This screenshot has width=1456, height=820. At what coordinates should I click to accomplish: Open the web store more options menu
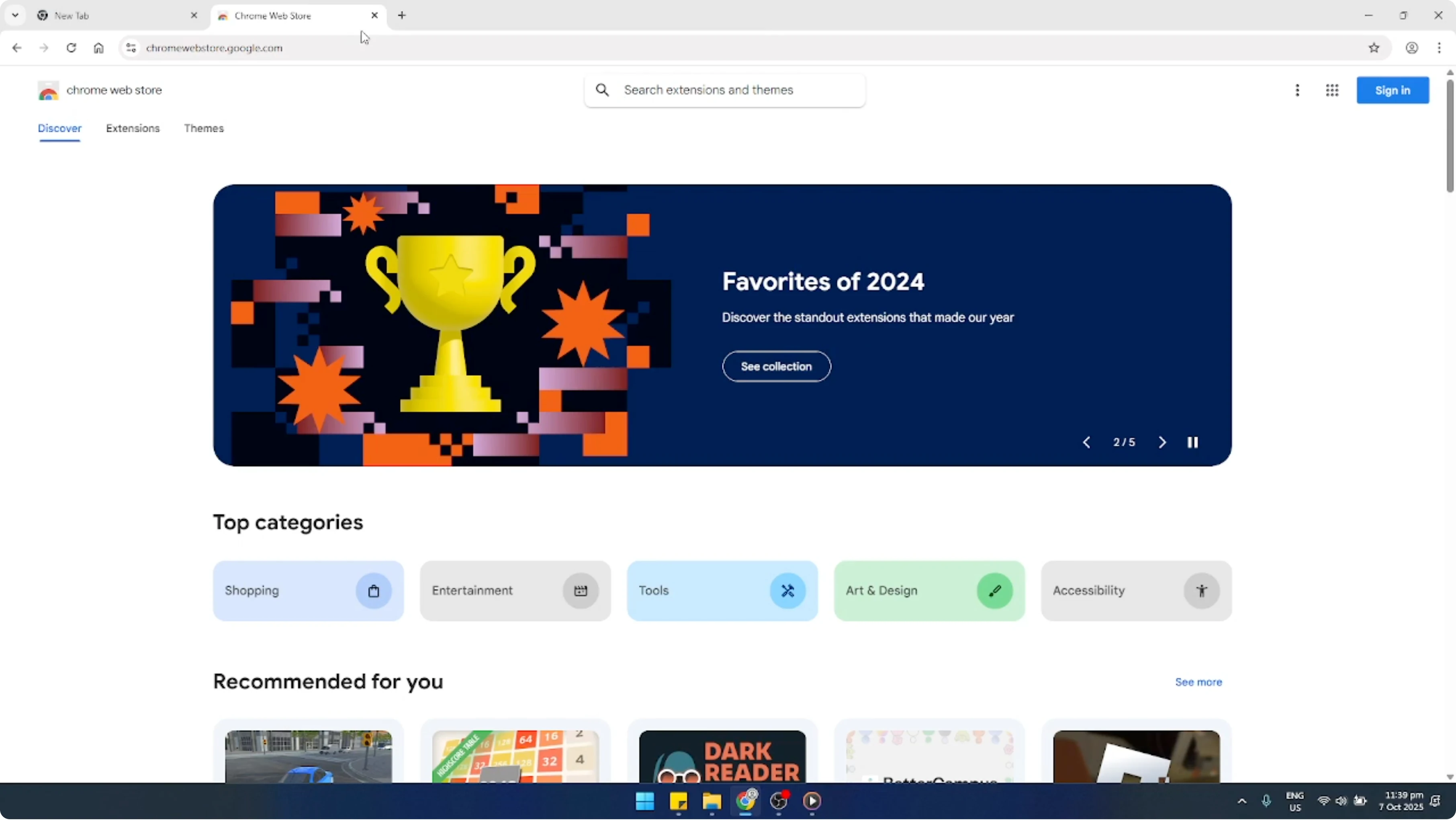1297,90
